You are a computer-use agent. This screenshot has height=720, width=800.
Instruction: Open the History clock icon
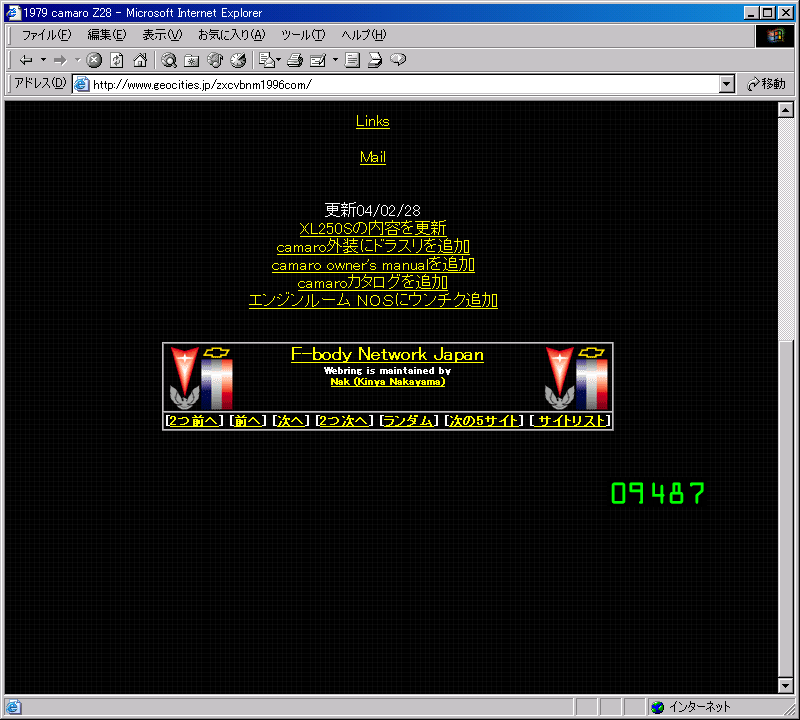tap(238, 60)
